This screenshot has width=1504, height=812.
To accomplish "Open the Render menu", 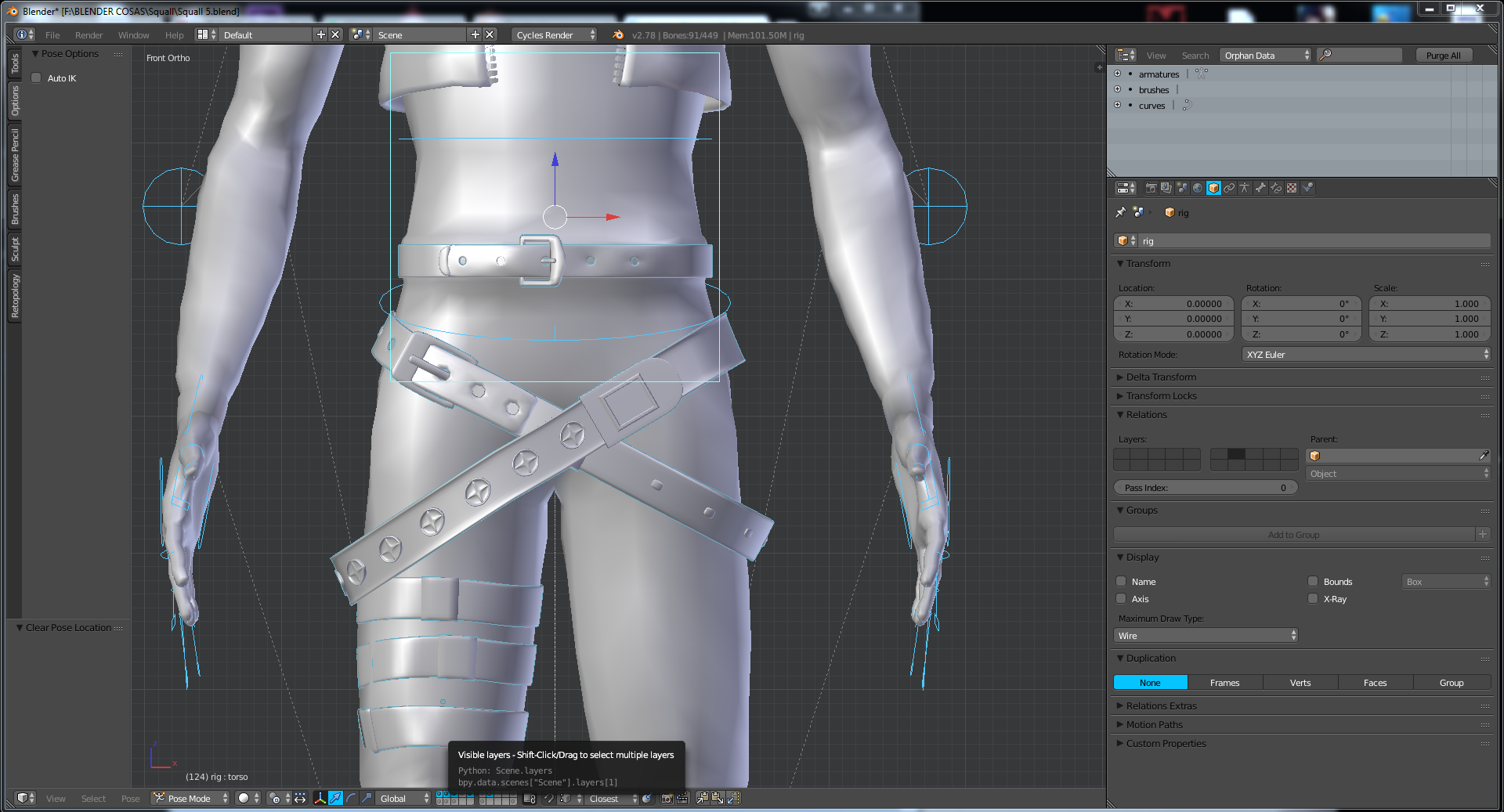I will (89, 34).
